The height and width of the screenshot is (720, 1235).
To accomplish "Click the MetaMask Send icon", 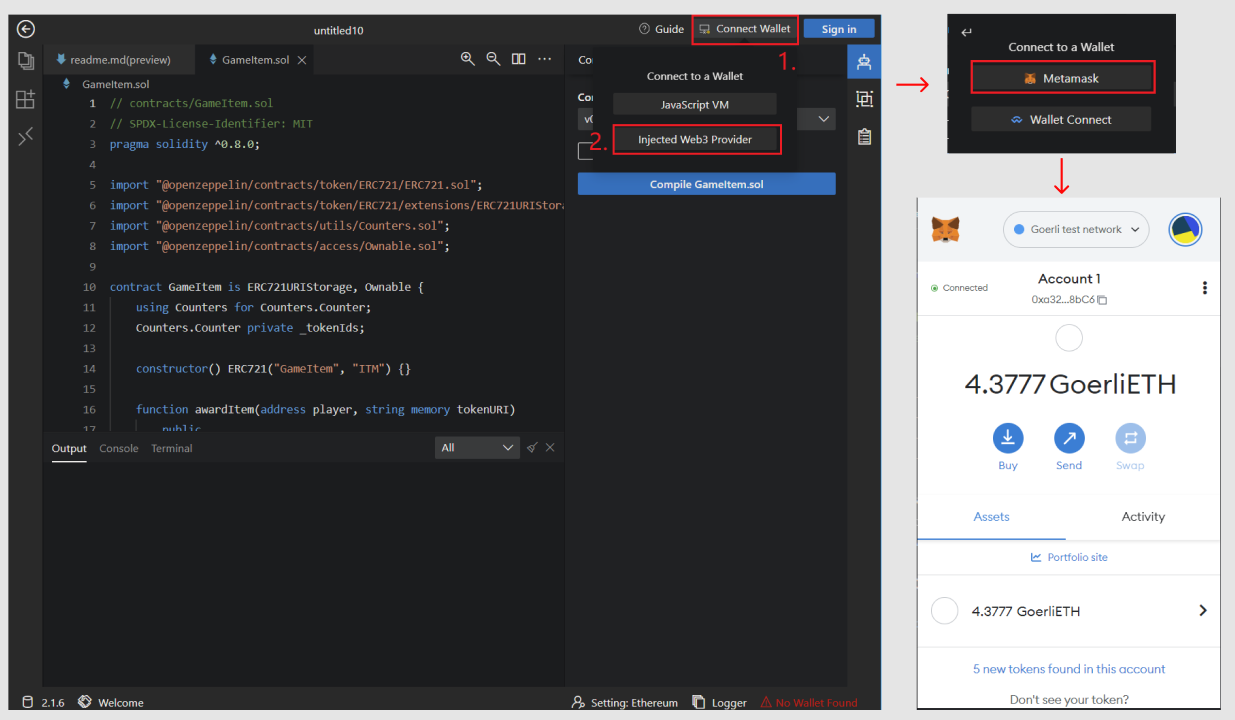I will [x=1069, y=438].
